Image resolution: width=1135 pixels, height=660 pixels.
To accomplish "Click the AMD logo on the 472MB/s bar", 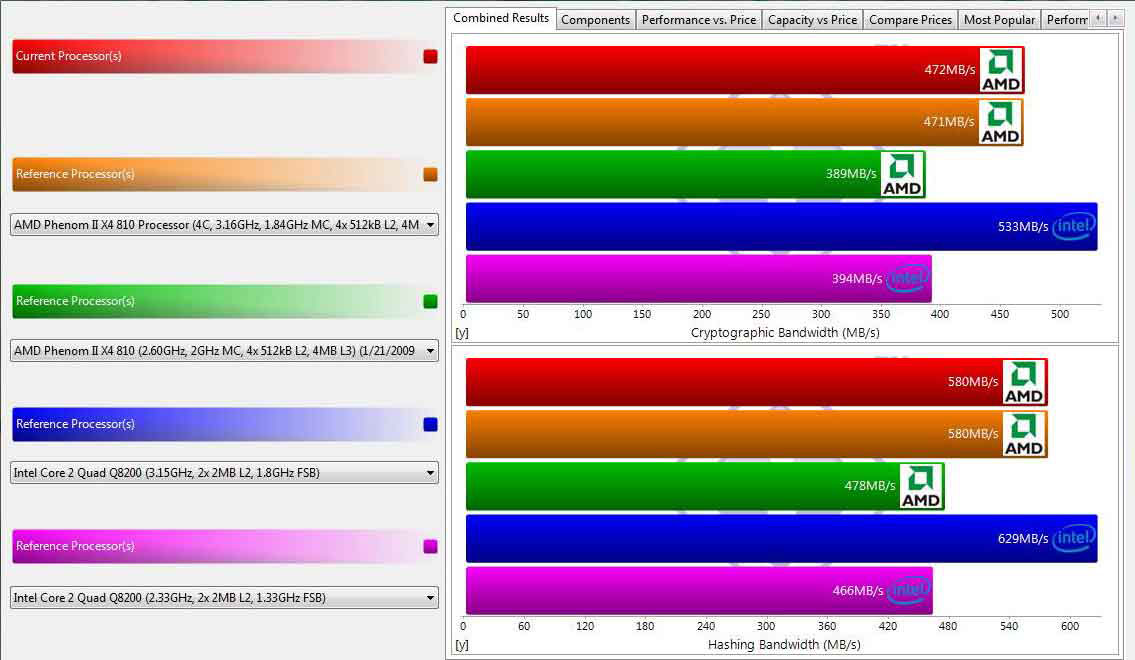I will pyautogui.click(x=1001, y=70).
